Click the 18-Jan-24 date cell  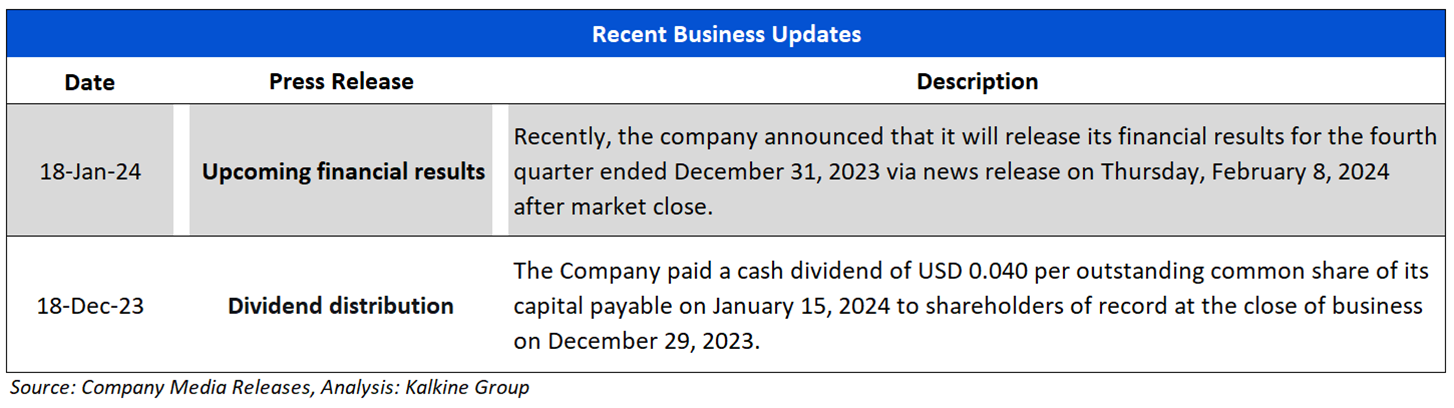coord(90,171)
